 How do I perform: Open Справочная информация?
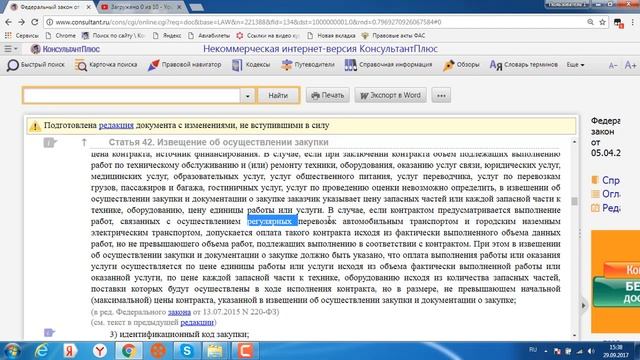[x=388, y=64]
